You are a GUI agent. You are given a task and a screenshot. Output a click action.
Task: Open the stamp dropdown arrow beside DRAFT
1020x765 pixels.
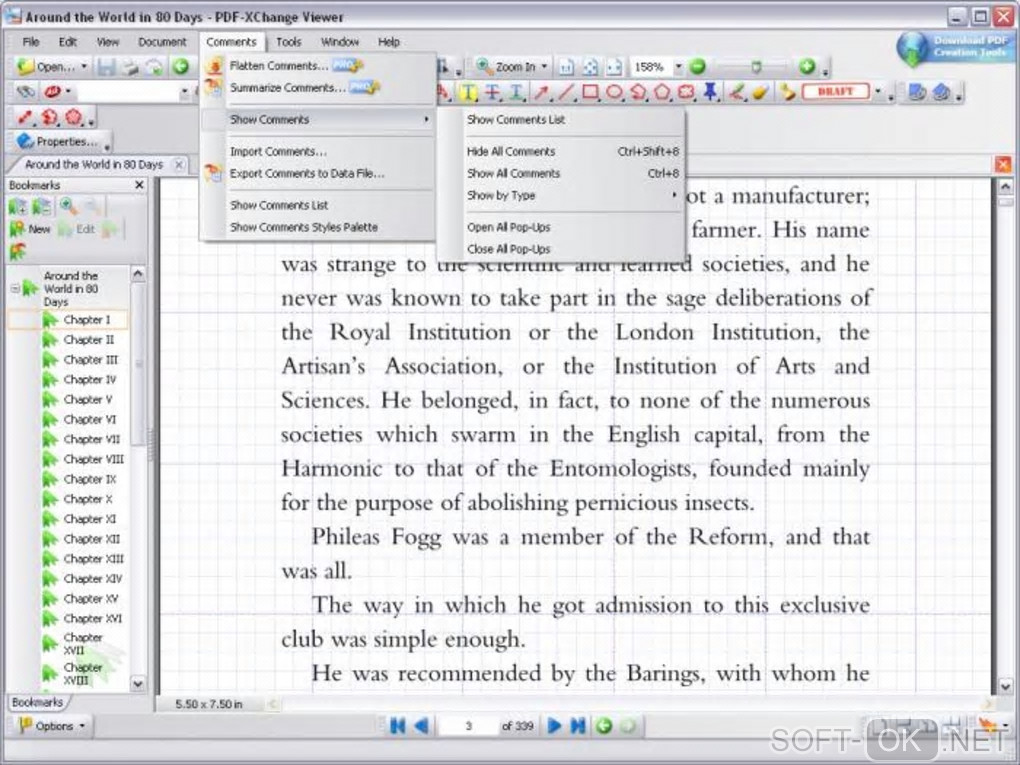coord(878,92)
